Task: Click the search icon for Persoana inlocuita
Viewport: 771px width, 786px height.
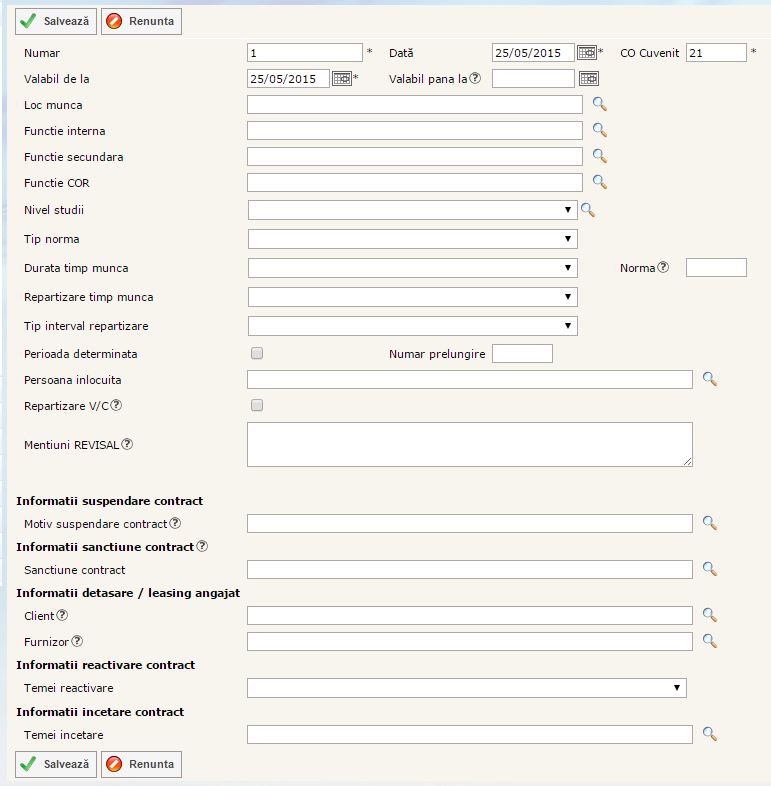Action: coord(710,379)
